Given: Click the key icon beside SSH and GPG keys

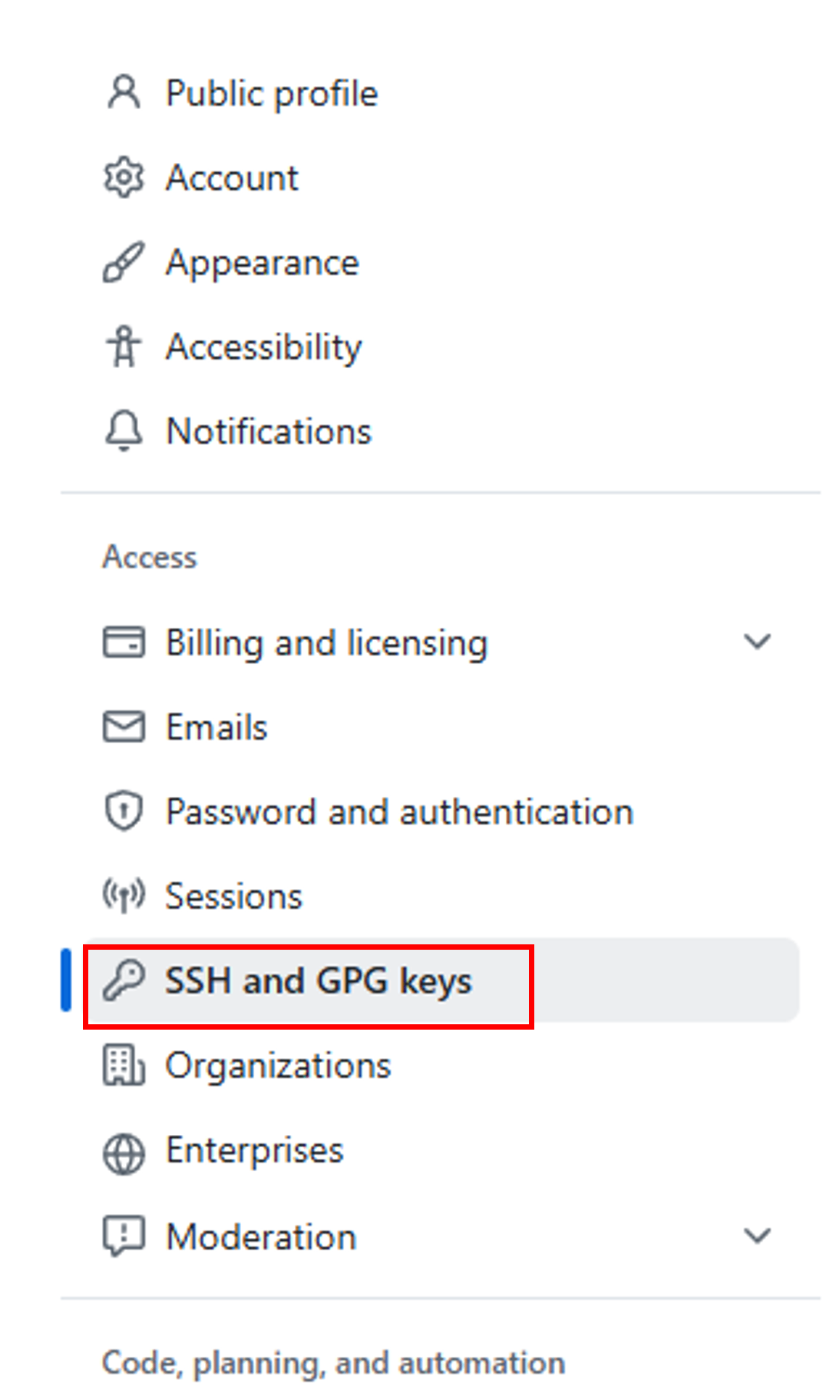Looking at the screenshot, I should tap(124, 982).
